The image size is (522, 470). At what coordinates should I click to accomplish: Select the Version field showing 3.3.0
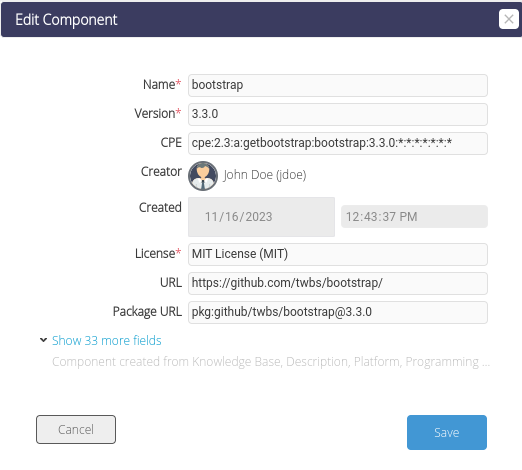(x=338, y=114)
